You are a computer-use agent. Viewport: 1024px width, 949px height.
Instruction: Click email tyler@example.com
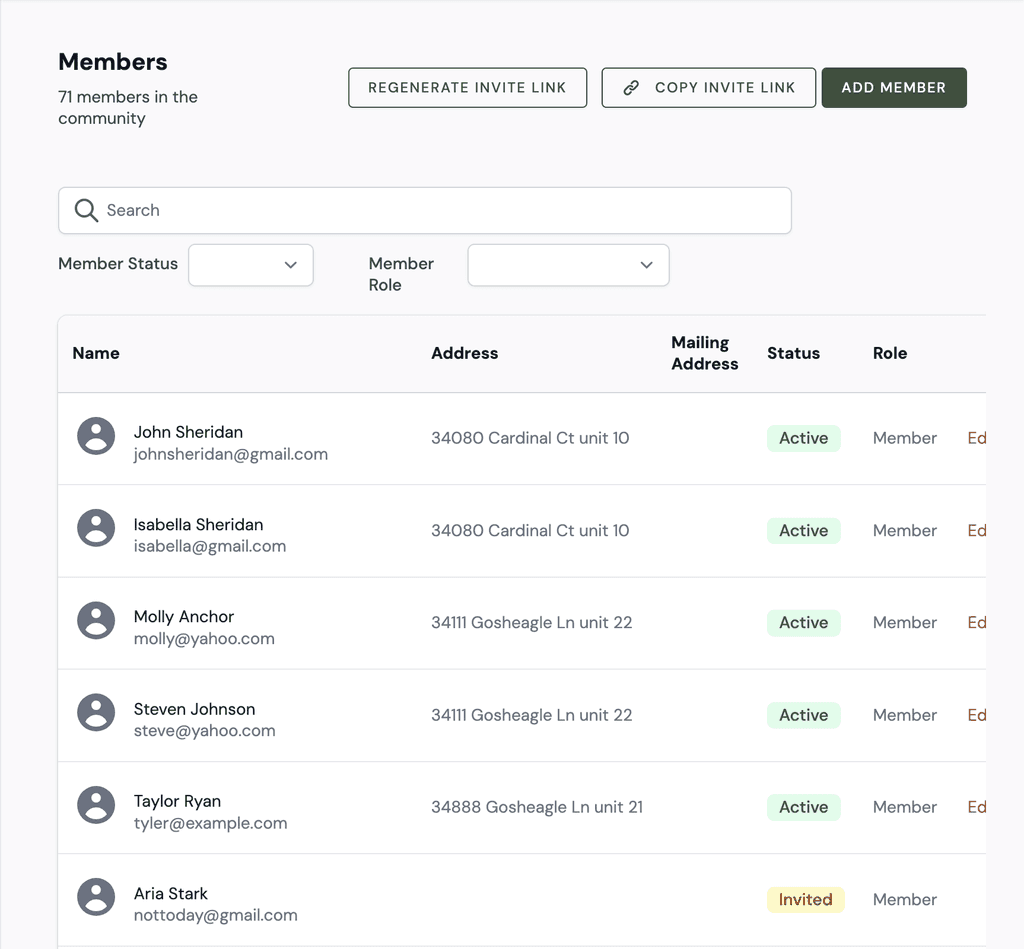pyautogui.click(x=210, y=824)
